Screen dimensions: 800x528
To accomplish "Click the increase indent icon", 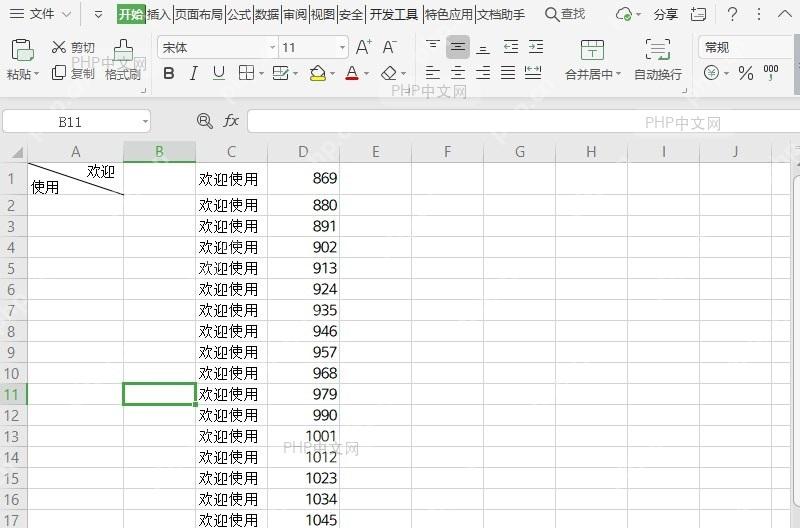I will (536, 47).
